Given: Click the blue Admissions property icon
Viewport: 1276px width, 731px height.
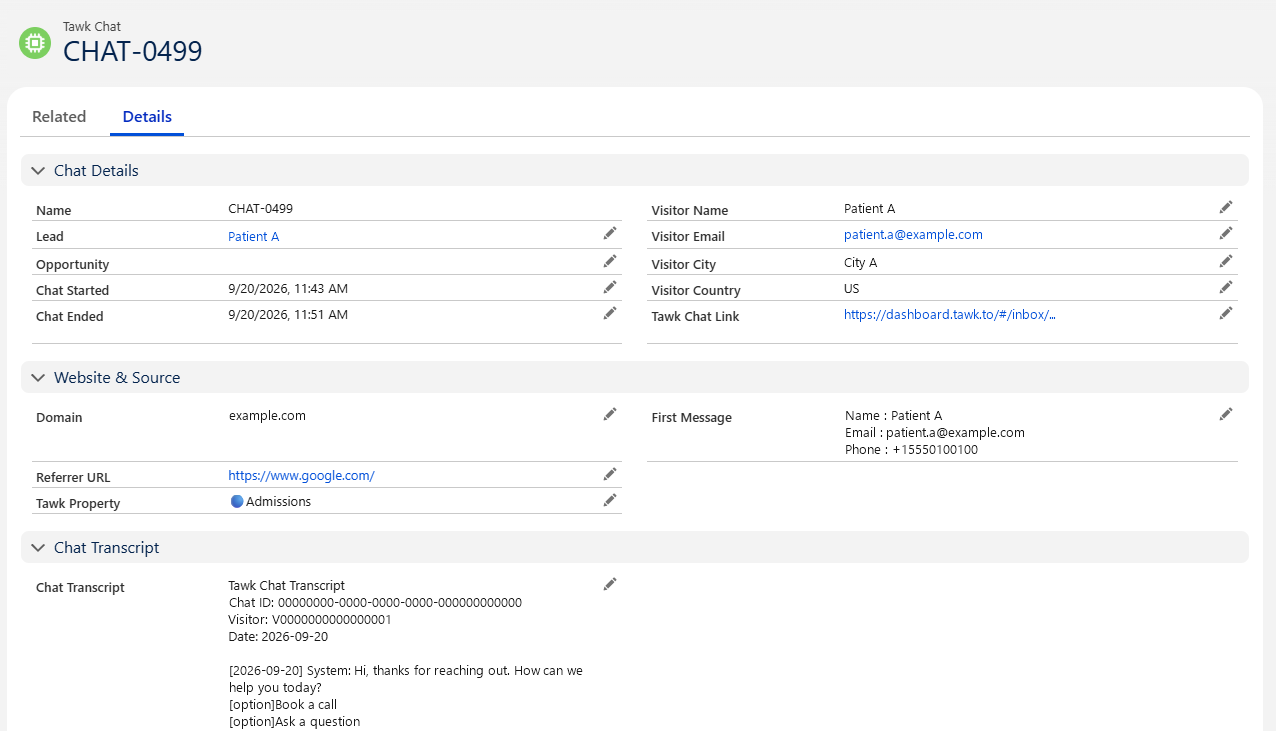Looking at the screenshot, I should pos(237,502).
